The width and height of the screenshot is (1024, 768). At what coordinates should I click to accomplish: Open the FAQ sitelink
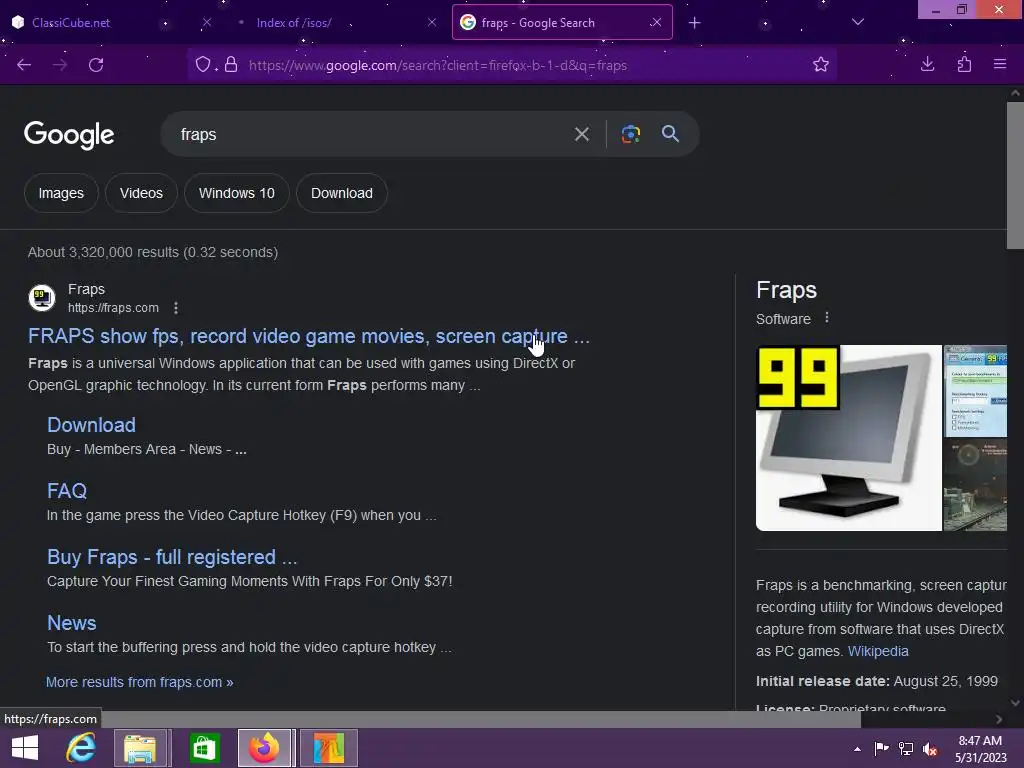pos(67,491)
